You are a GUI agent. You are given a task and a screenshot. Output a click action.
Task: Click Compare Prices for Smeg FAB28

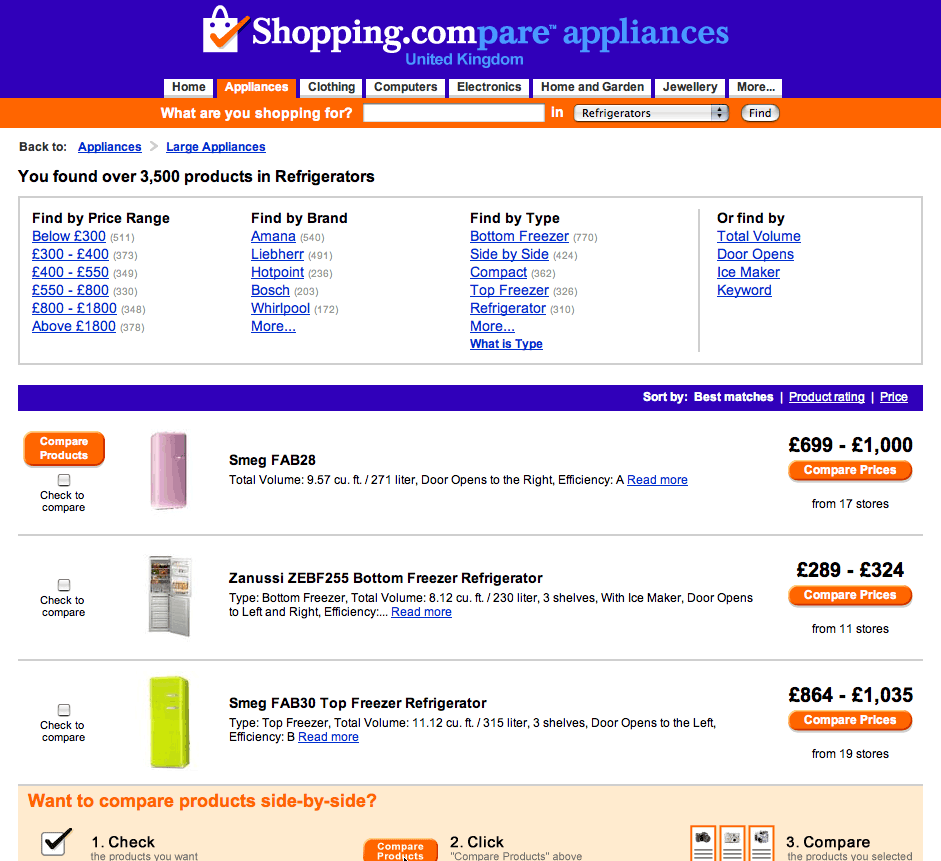[850, 470]
